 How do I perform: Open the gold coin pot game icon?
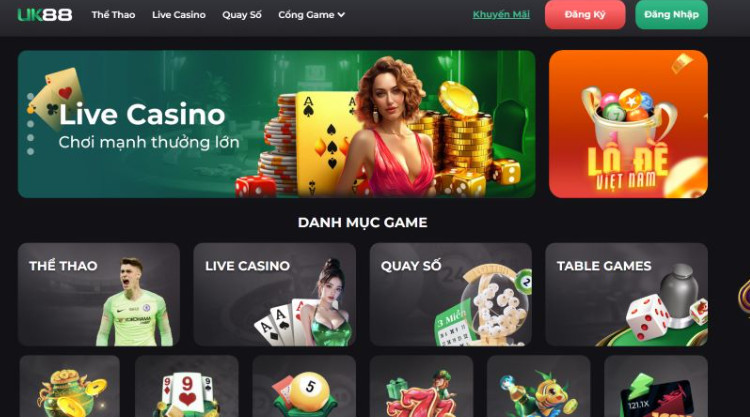pos(69,386)
